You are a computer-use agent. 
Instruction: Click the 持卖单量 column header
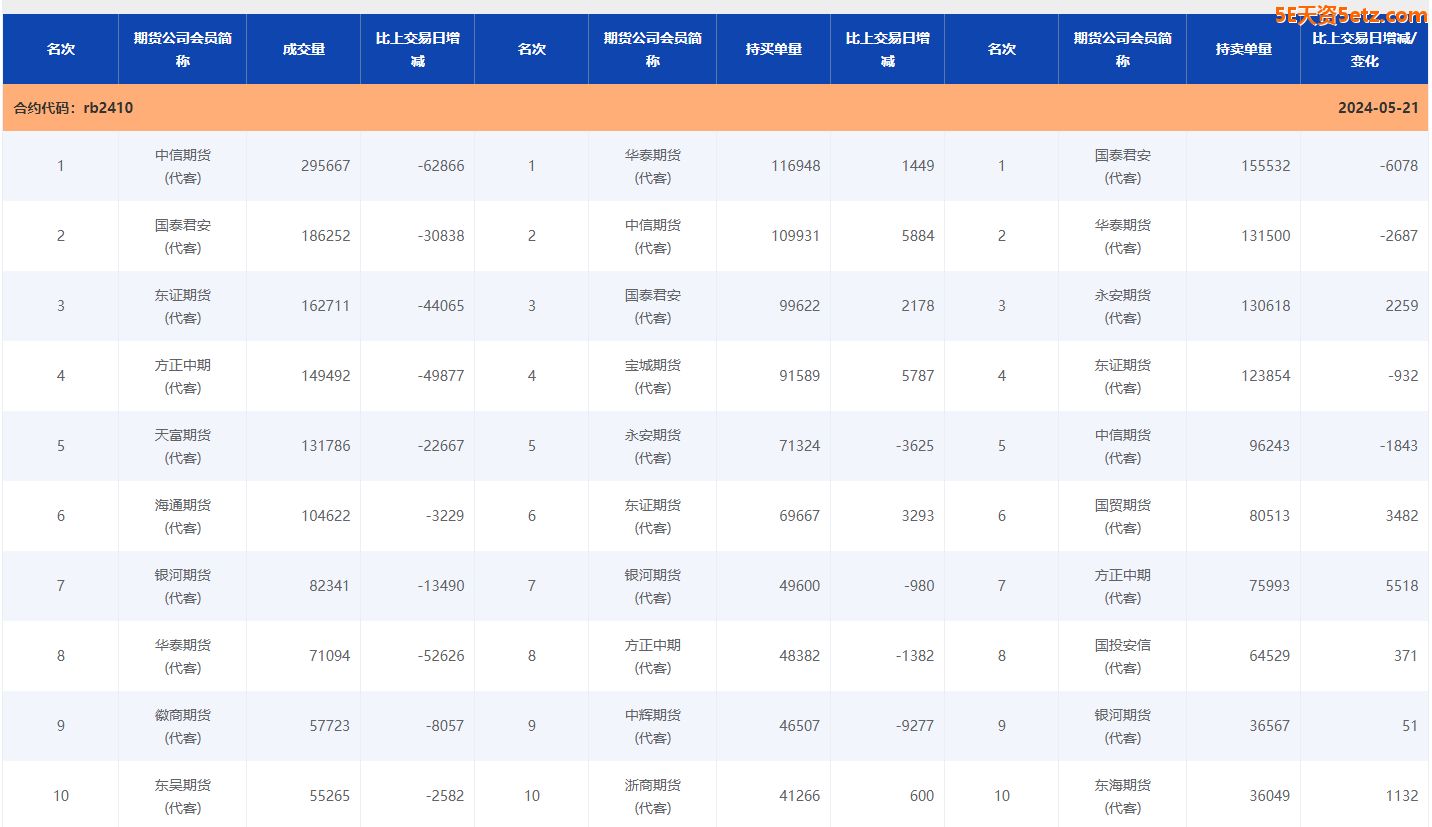pyautogui.click(x=1243, y=49)
